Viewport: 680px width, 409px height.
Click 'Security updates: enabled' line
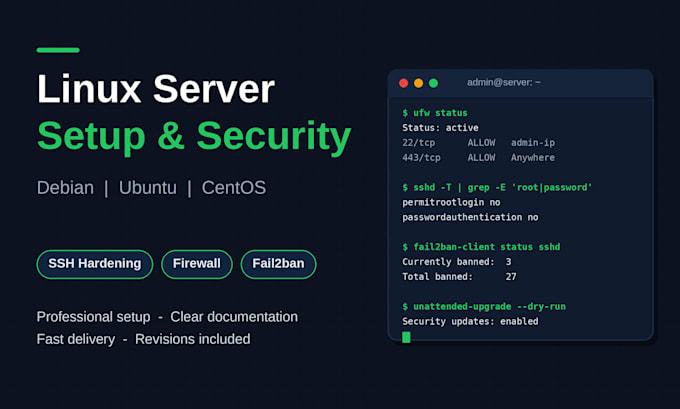point(470,321)
